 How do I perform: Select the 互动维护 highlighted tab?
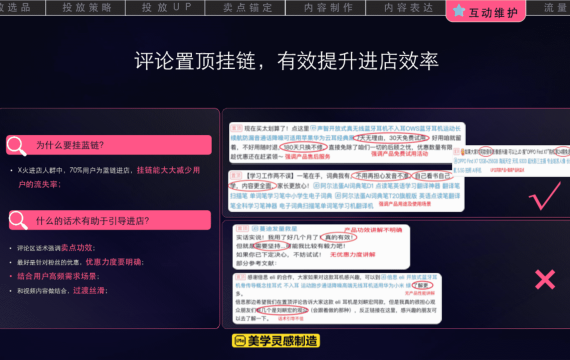(486, 11)
